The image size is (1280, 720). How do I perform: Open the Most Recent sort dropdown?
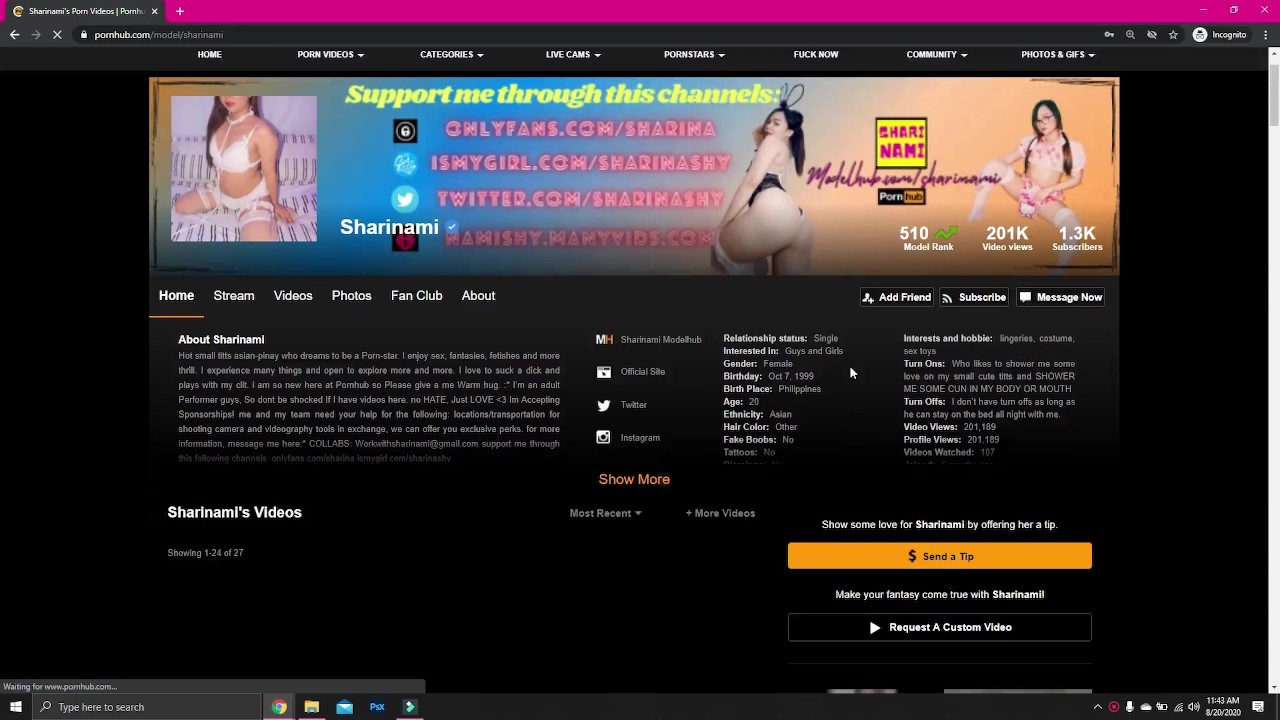pyautogui.click(x=606, y=513)
